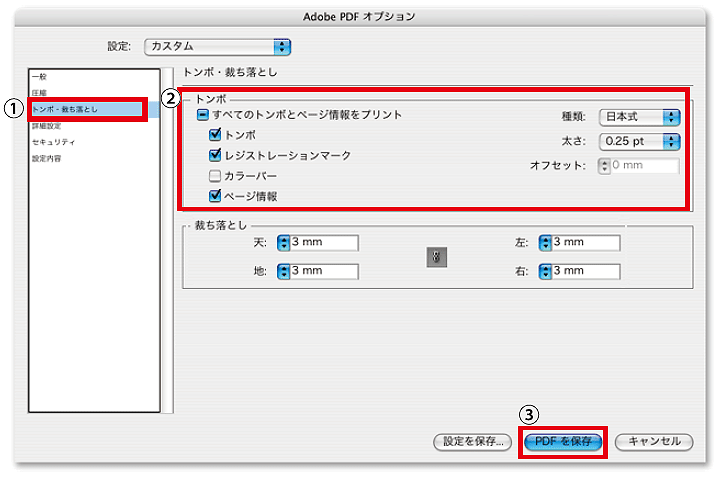
Task: Toggle すべてのトンボとページ情報をプリント checkbox
Action: coord(203,115)
